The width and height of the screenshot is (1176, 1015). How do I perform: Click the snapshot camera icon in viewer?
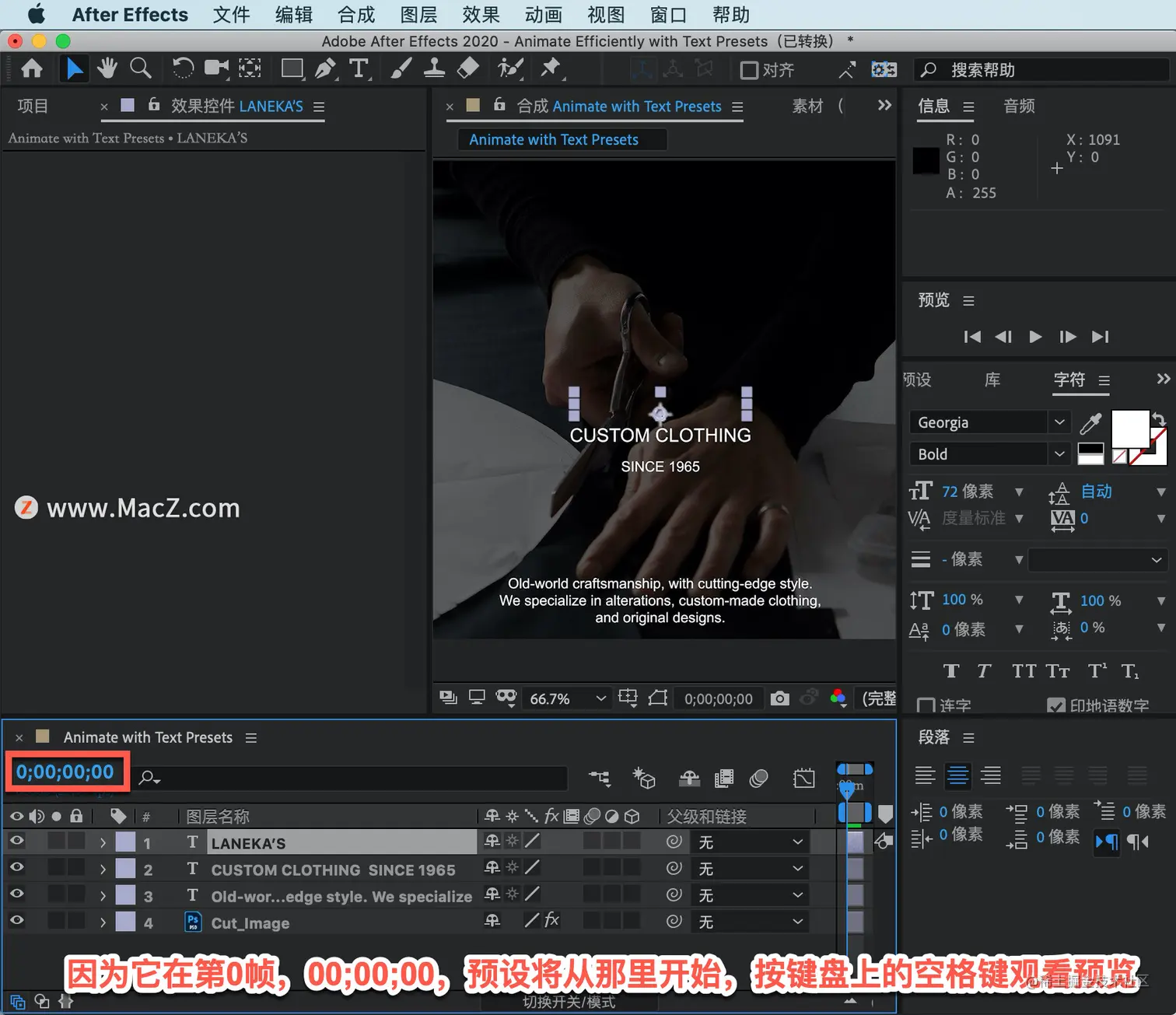click(x=779, y=698)
